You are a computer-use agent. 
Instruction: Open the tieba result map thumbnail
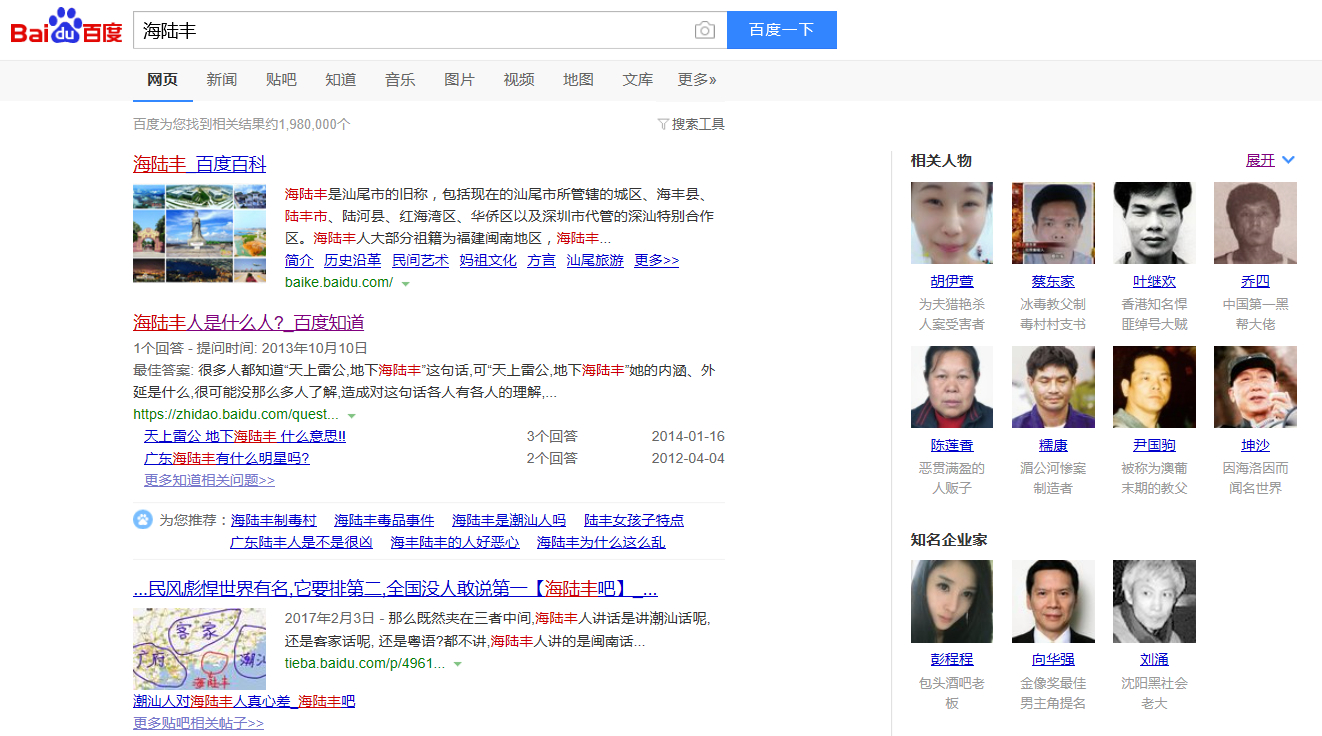coord(200,648)
